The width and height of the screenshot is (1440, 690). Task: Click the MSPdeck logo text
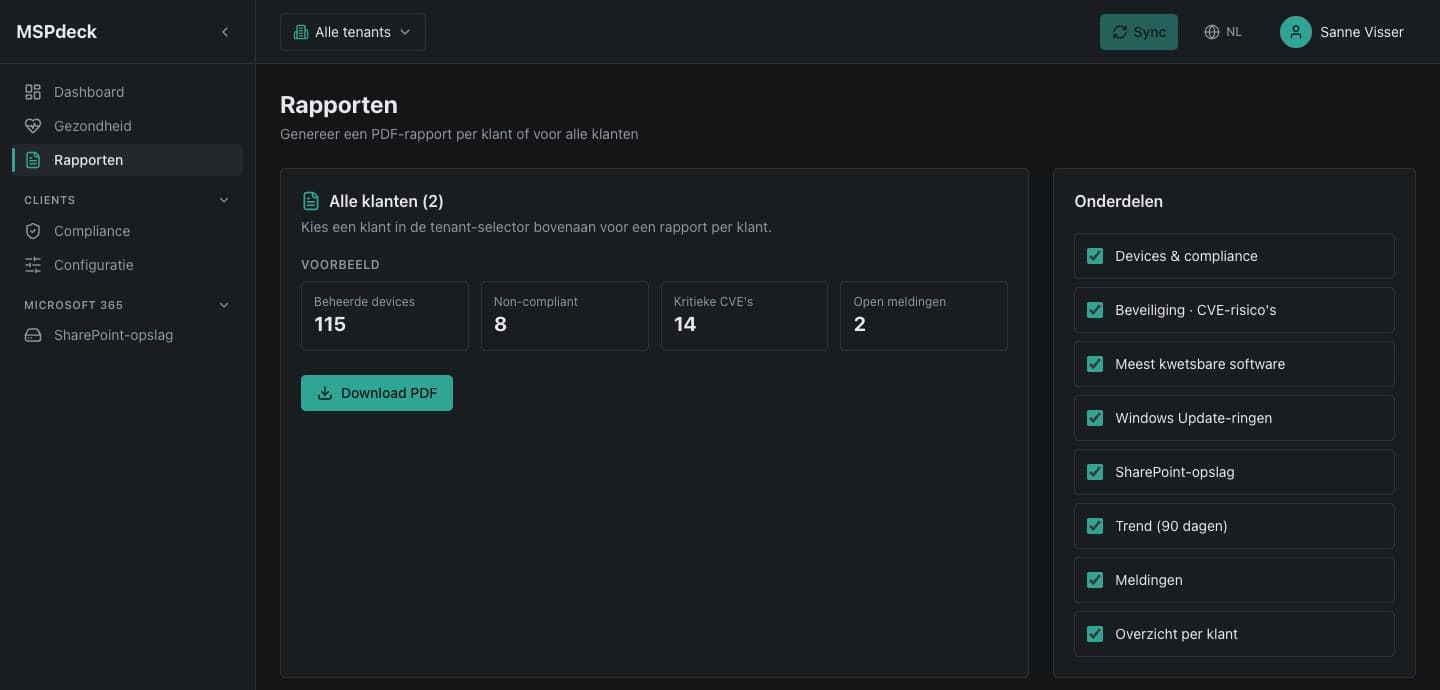(x=57, y=32)
